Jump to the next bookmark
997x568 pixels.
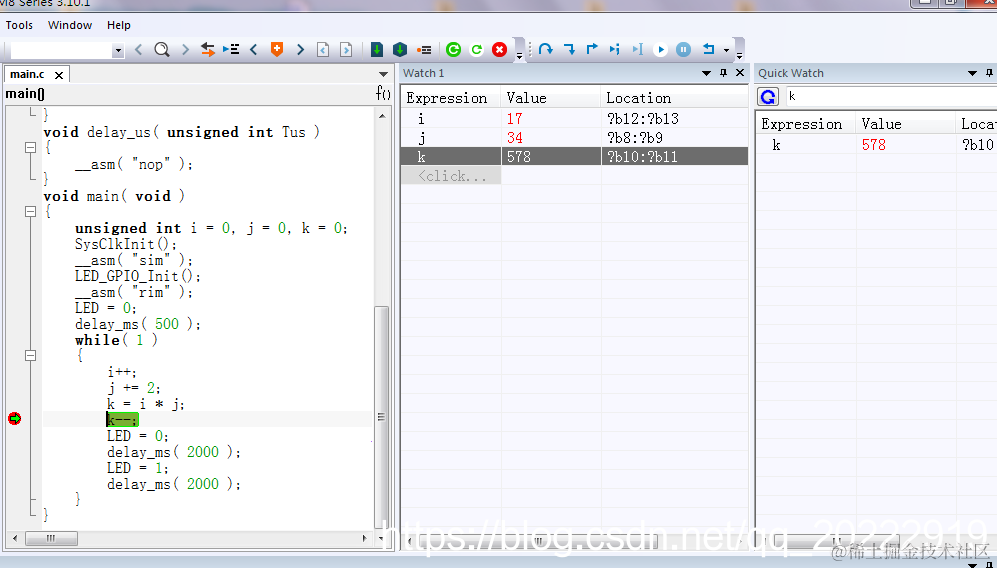(300, 50)
